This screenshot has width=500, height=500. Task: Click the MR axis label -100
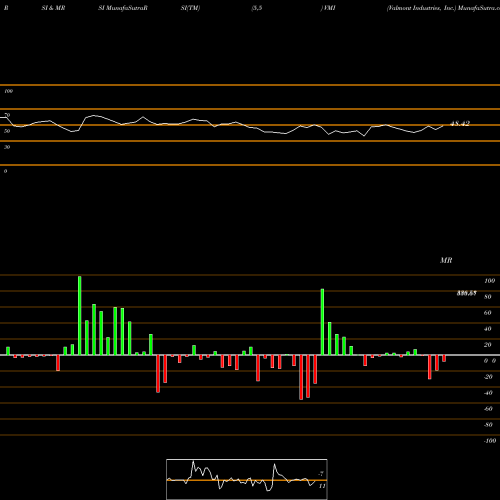tap(490, 441)
